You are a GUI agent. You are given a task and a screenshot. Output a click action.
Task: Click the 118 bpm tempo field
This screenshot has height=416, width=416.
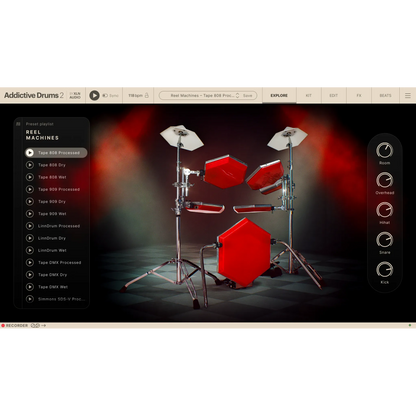135,95
